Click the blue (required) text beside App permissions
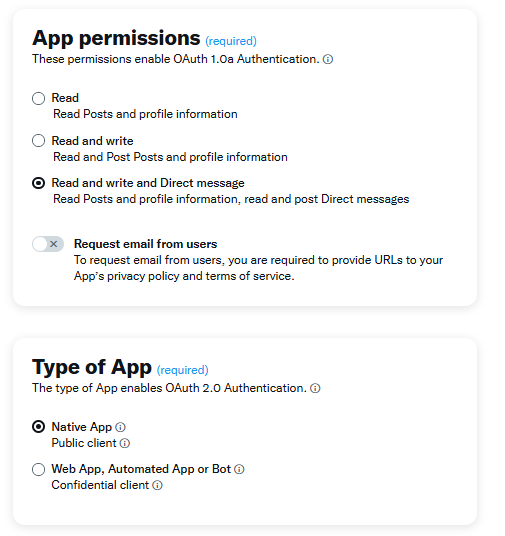The width and height of the screenshot is (505, 536). coord(231,41)
